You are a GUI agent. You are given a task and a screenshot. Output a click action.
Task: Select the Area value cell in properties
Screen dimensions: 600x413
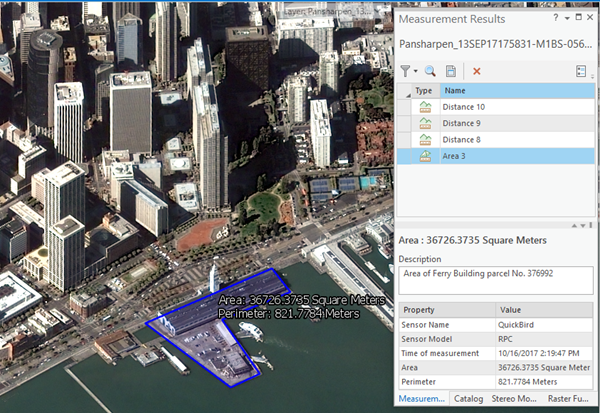(545, 367)
